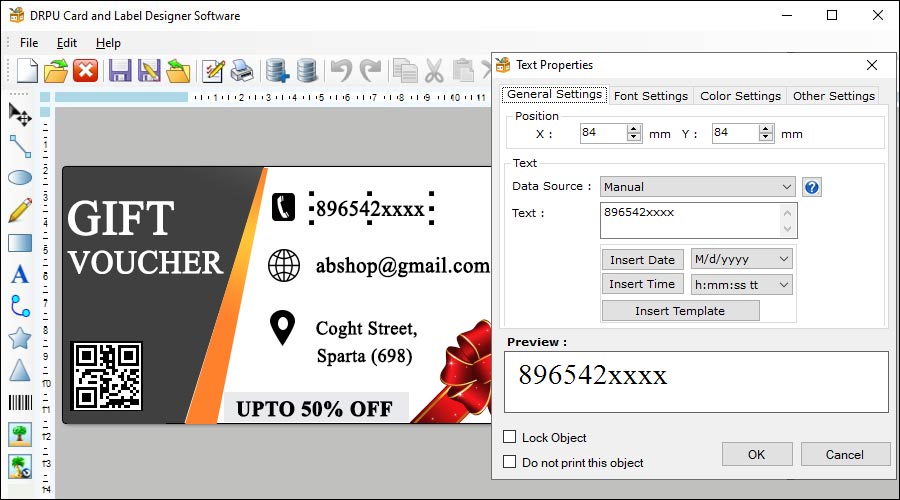Click the Cut scissors icon
The image size is (900, 500).
(x=435, y=71)
